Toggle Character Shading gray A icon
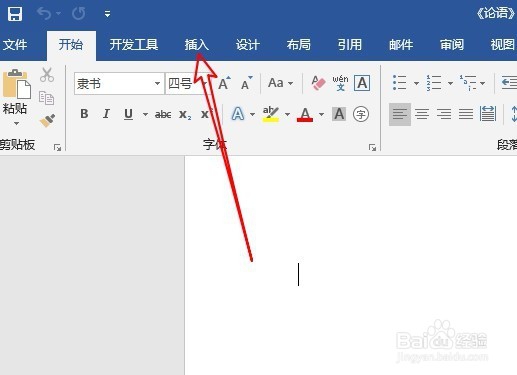This screenshot has height=375, width=517. tap(339, 114)
